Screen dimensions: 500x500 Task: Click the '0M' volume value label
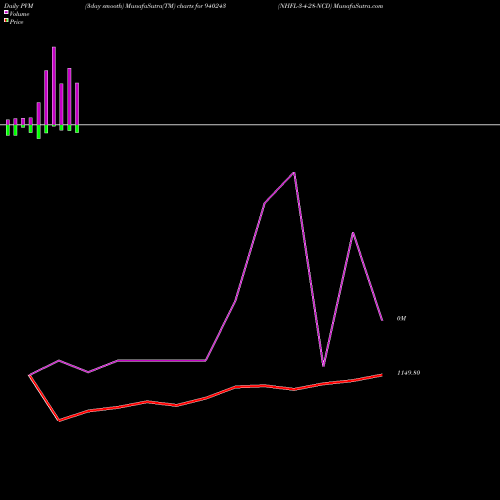[x=401, y=319]
